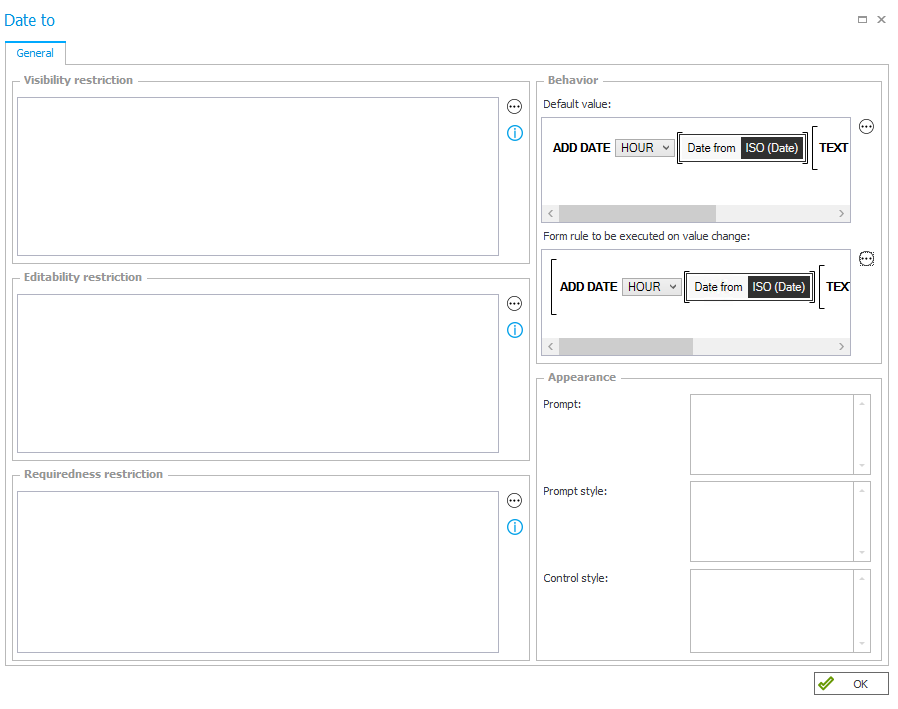The image size is (898, 709).
Task: Expand the HOUR dropdown in the form rule
Action: pyautogui.click(x=651, y=287)
